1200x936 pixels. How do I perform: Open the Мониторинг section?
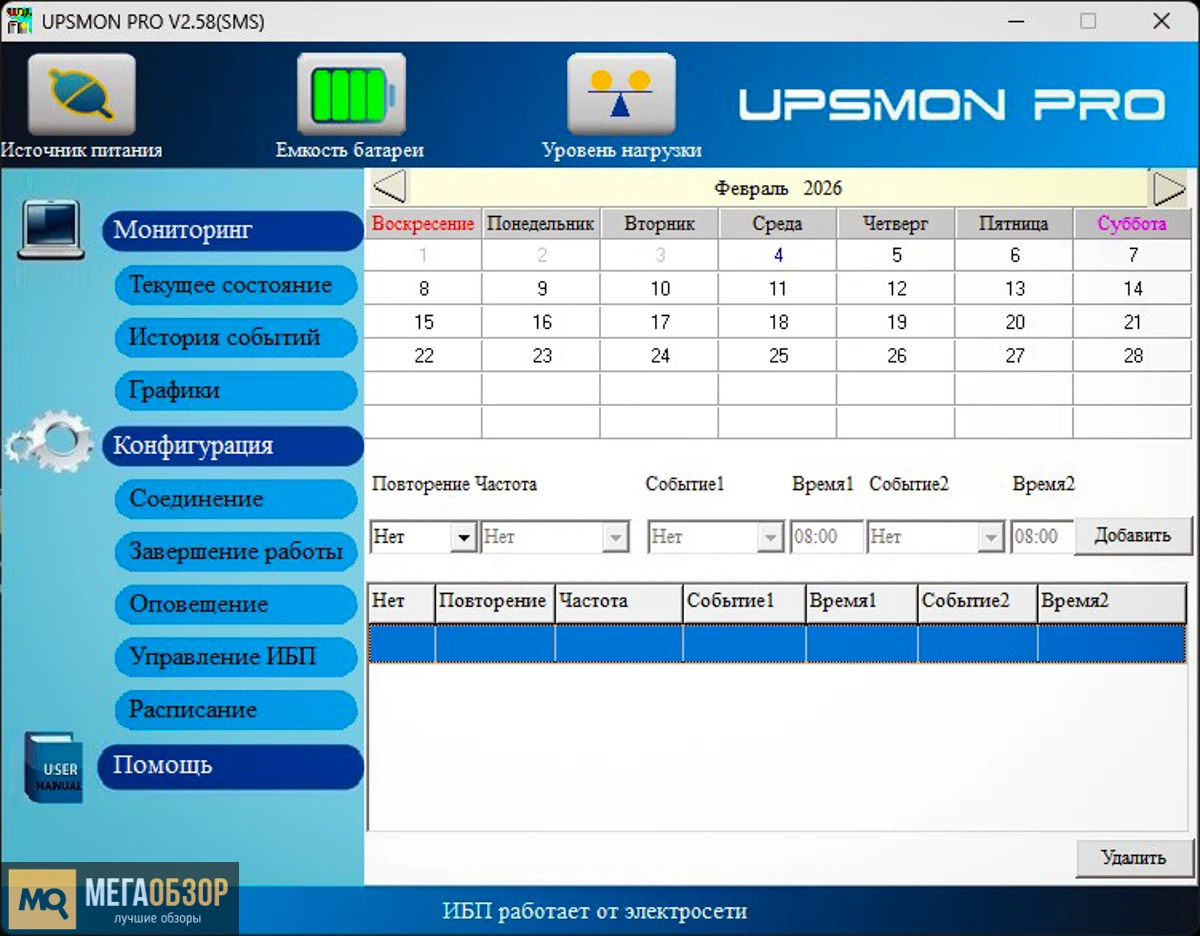(x=230, y=230)
